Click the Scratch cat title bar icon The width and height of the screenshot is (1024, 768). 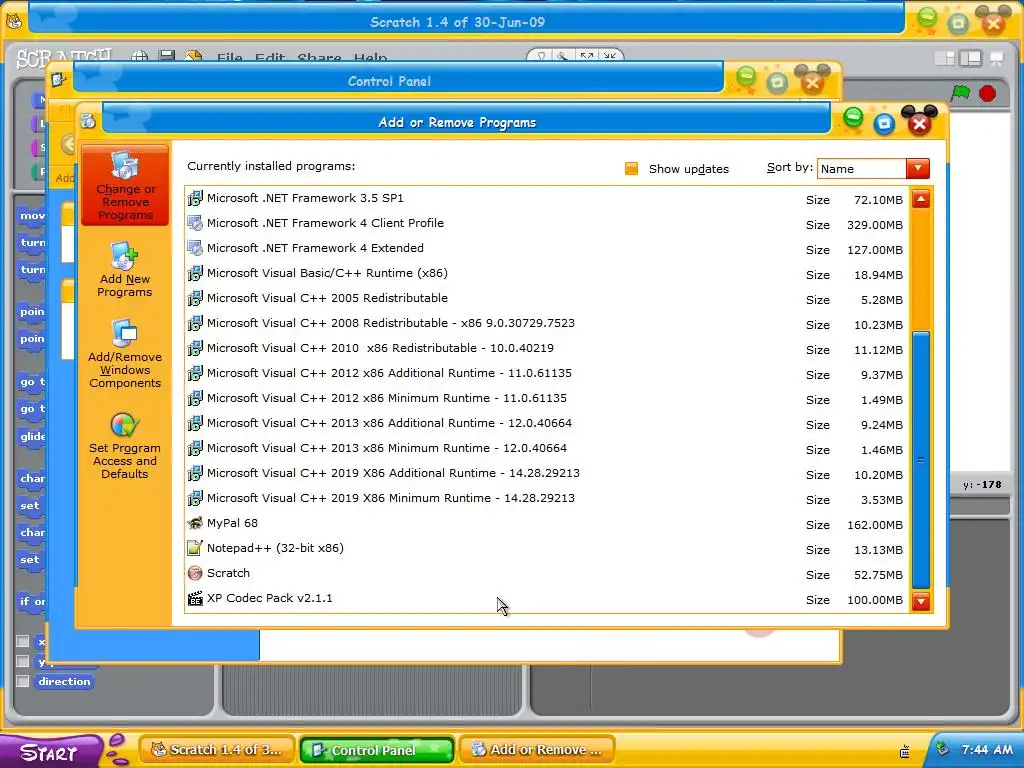[x=14, y=21]
